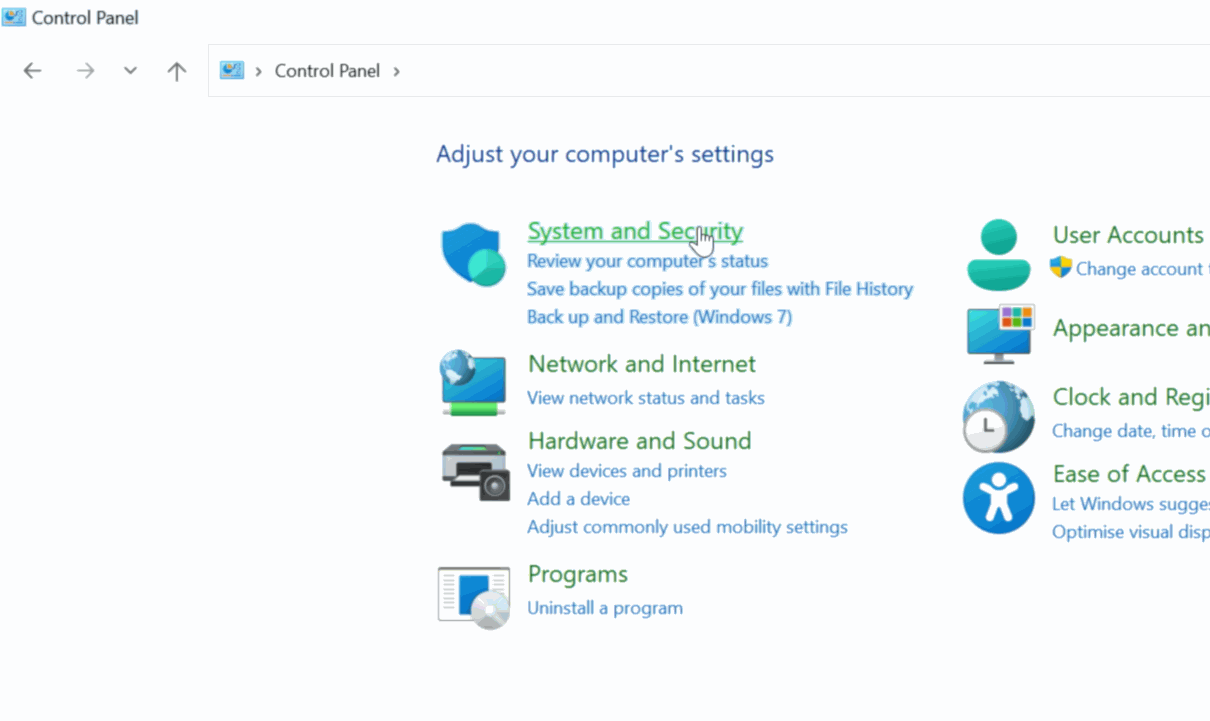Open Back up and Restore (Windows 7)
Image resolution: width=1210 pixels, height=721 pixels.
[659, 317]
